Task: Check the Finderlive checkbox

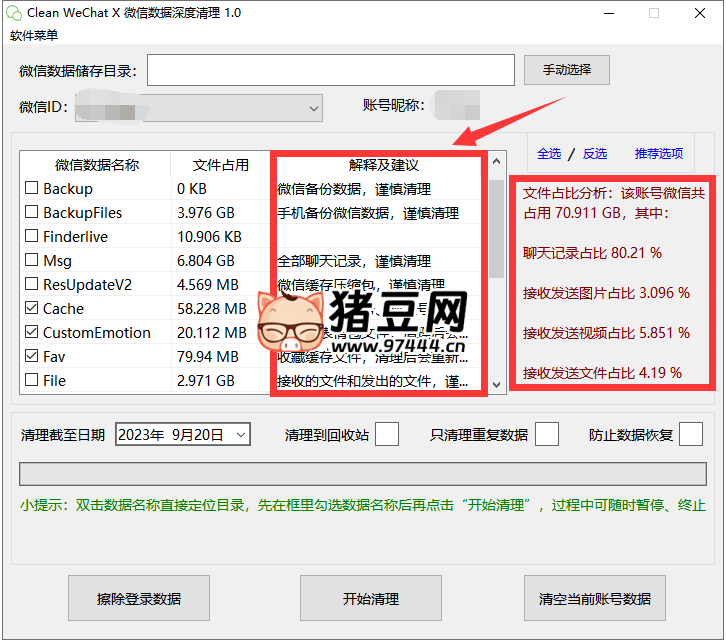Action: point(31,236)
